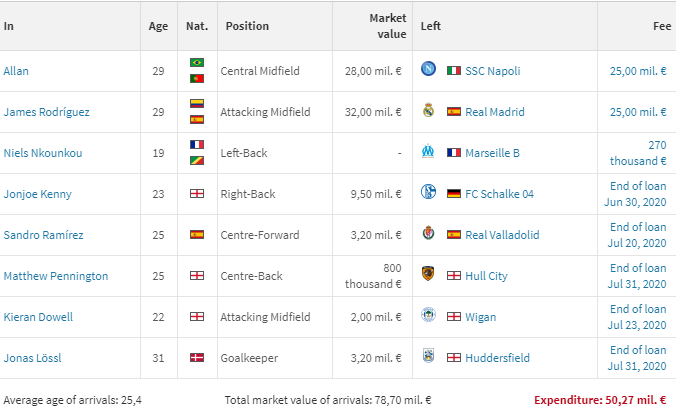Click the Germany flag beside FC Schalke 04
Screen dimensions: 676x419
click(454, 194)
